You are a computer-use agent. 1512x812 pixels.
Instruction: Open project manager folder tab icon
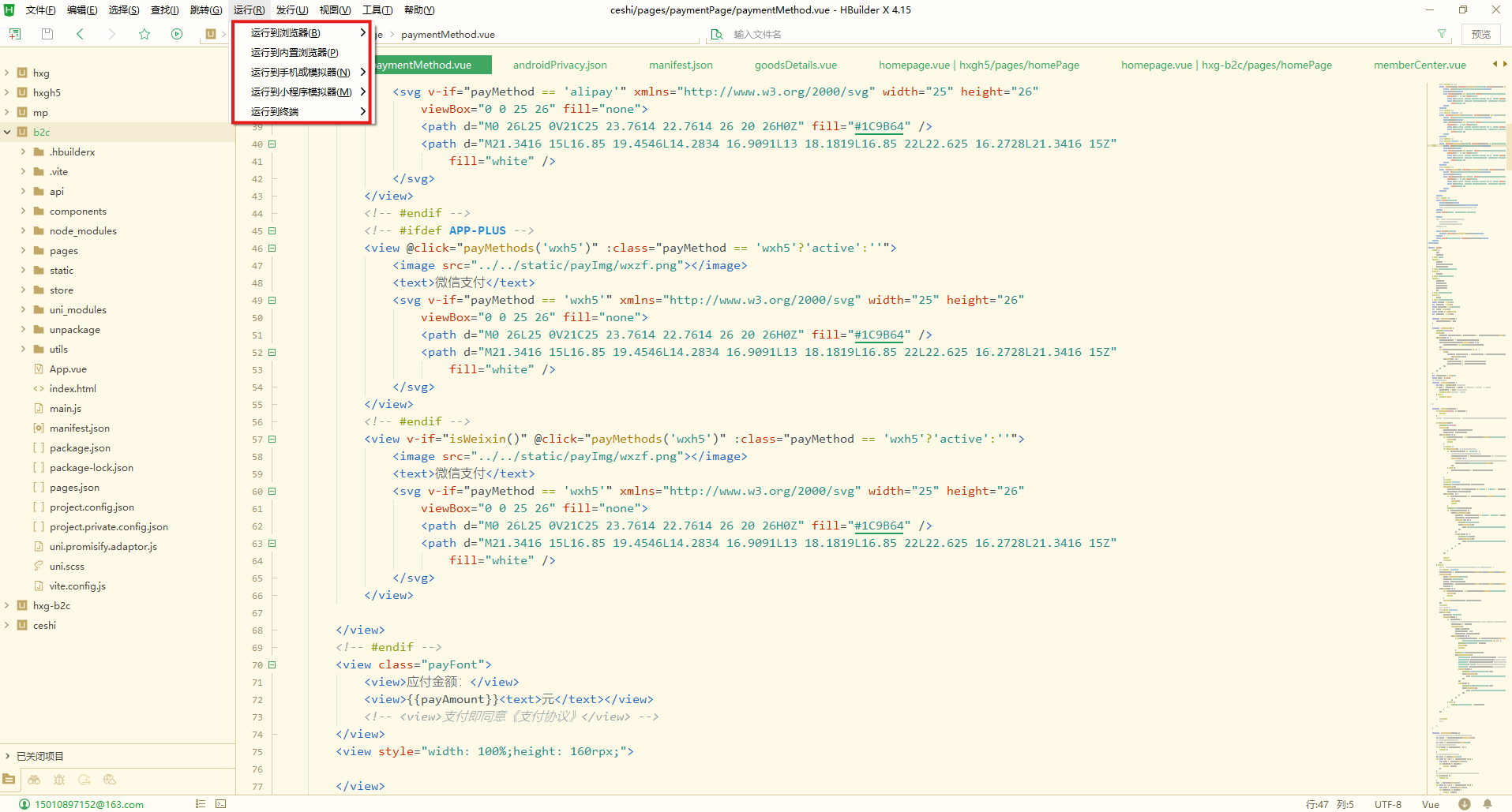pyautogui.click(x=9, y=779)
